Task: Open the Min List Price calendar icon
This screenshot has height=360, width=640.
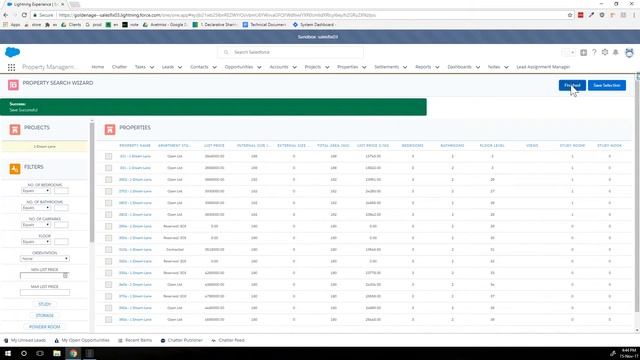Action: tap(65, 276)
